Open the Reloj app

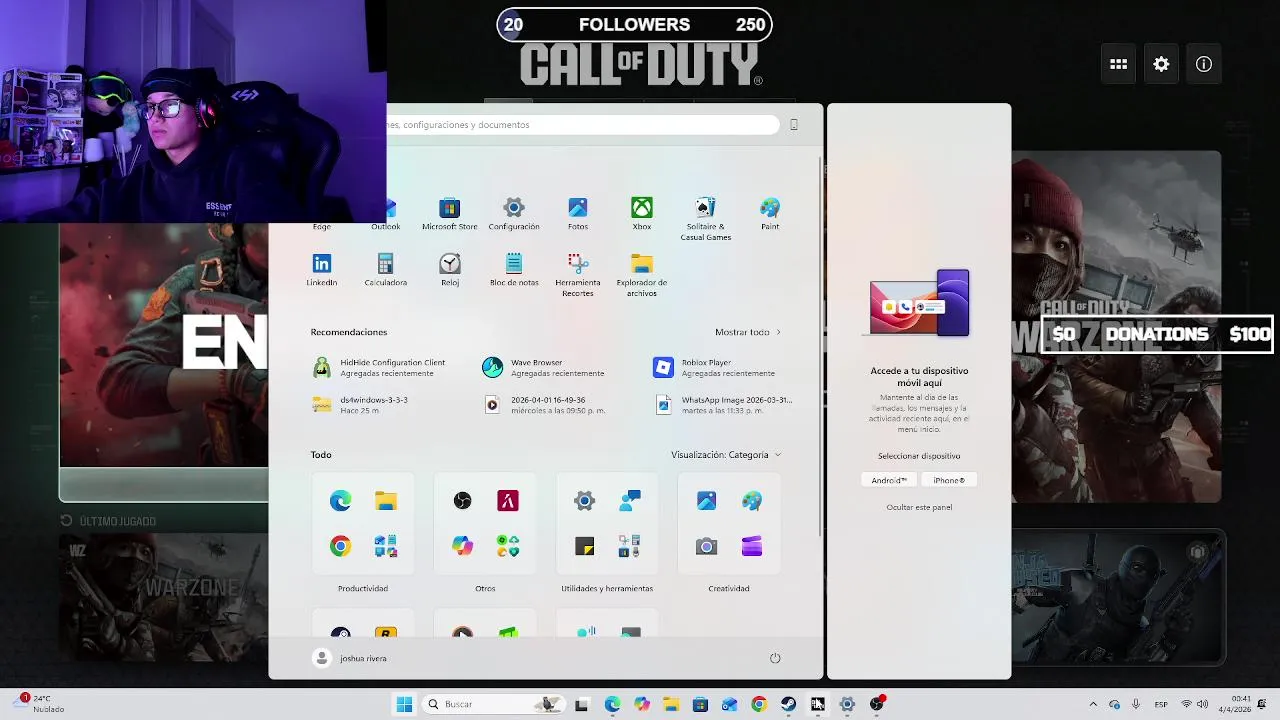coord(449,270)
